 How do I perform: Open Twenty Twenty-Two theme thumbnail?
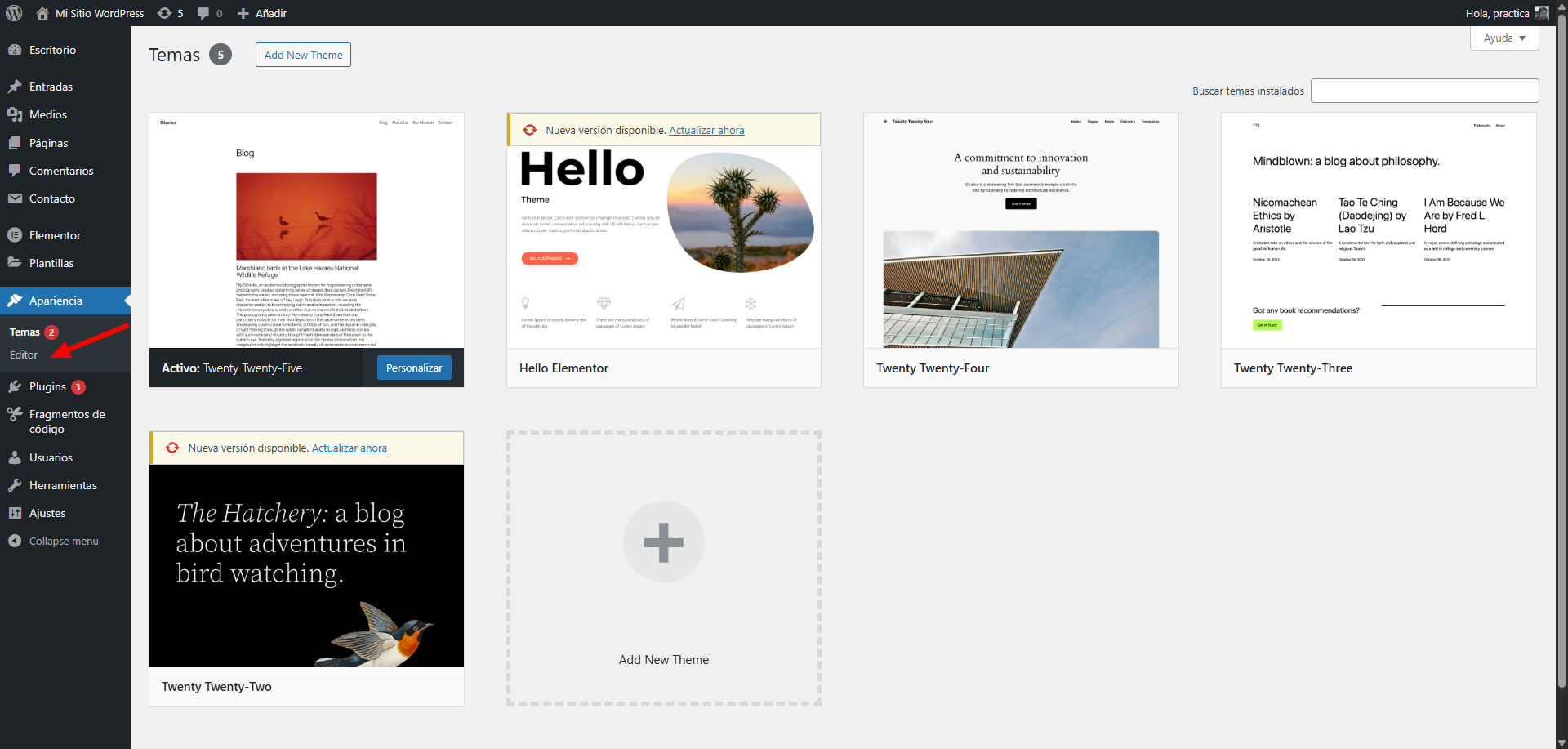click(306, 566)
